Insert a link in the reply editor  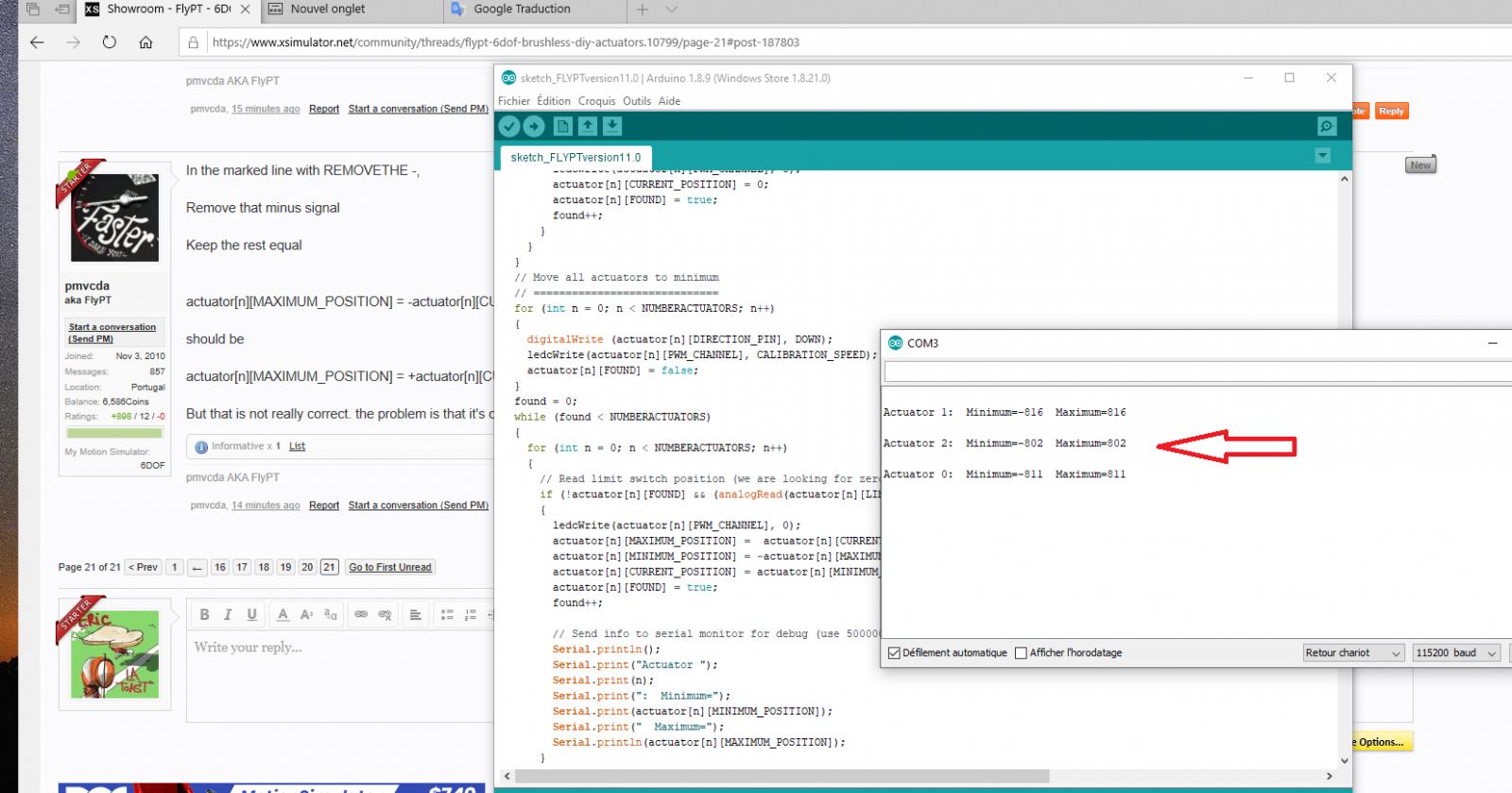click(x=361, y=614)
